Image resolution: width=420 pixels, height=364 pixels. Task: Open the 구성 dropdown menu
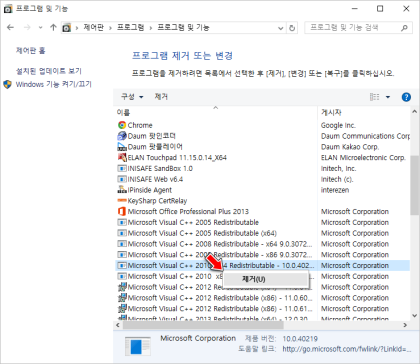click(x=132, y=97)
